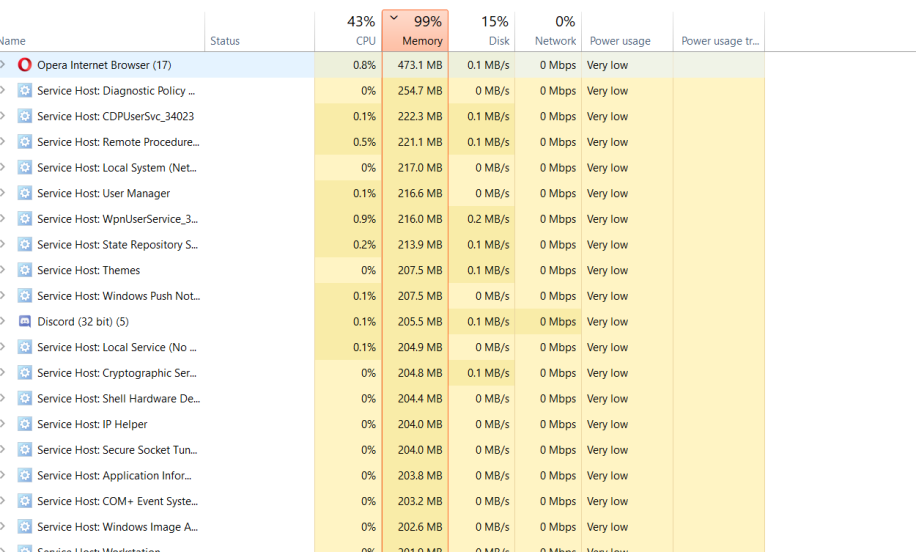Click the 0.9% CPU value for WpnUserService
This screenshot has width=916, height=552.
tap(365, 219)
